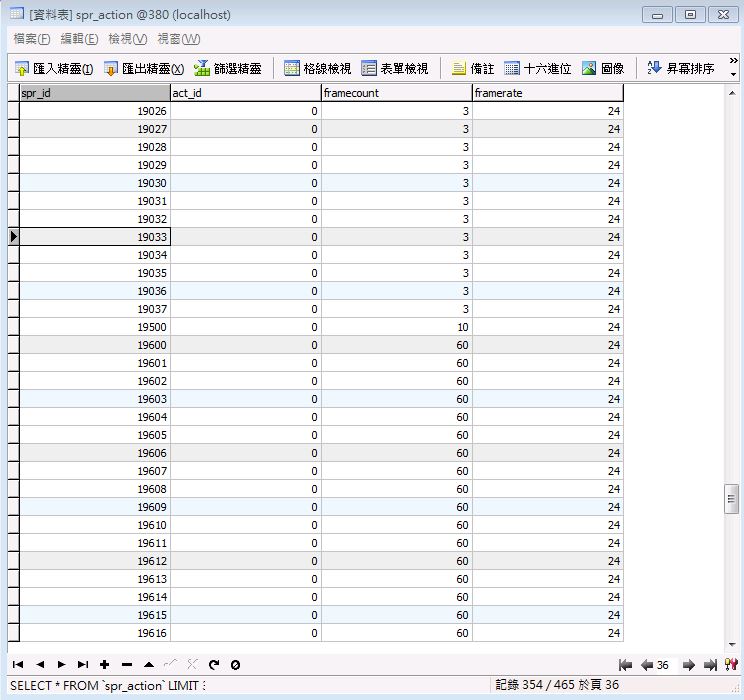Sort ascending (昇冪排序)
The image size is (744, 700).
point(681,69)
